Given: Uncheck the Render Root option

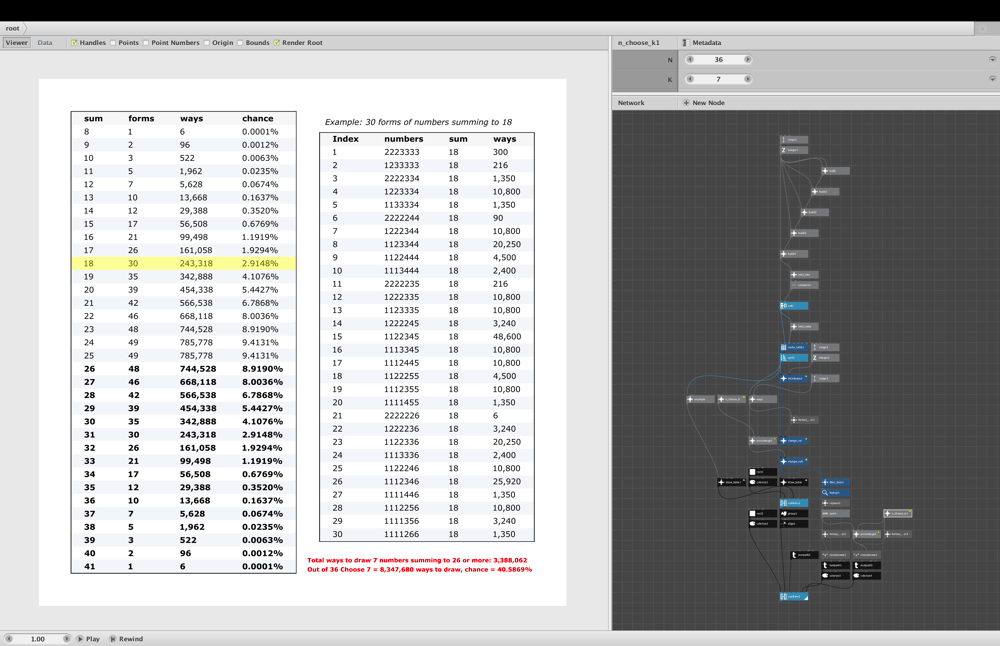Looking at the screenshot, I should (x=277, y=43).
